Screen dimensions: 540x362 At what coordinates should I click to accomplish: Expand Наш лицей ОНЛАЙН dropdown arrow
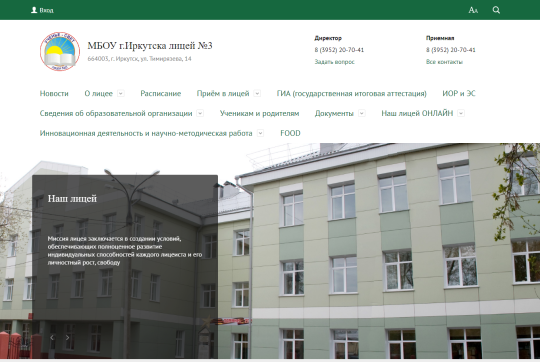click(x=461, y=113)
